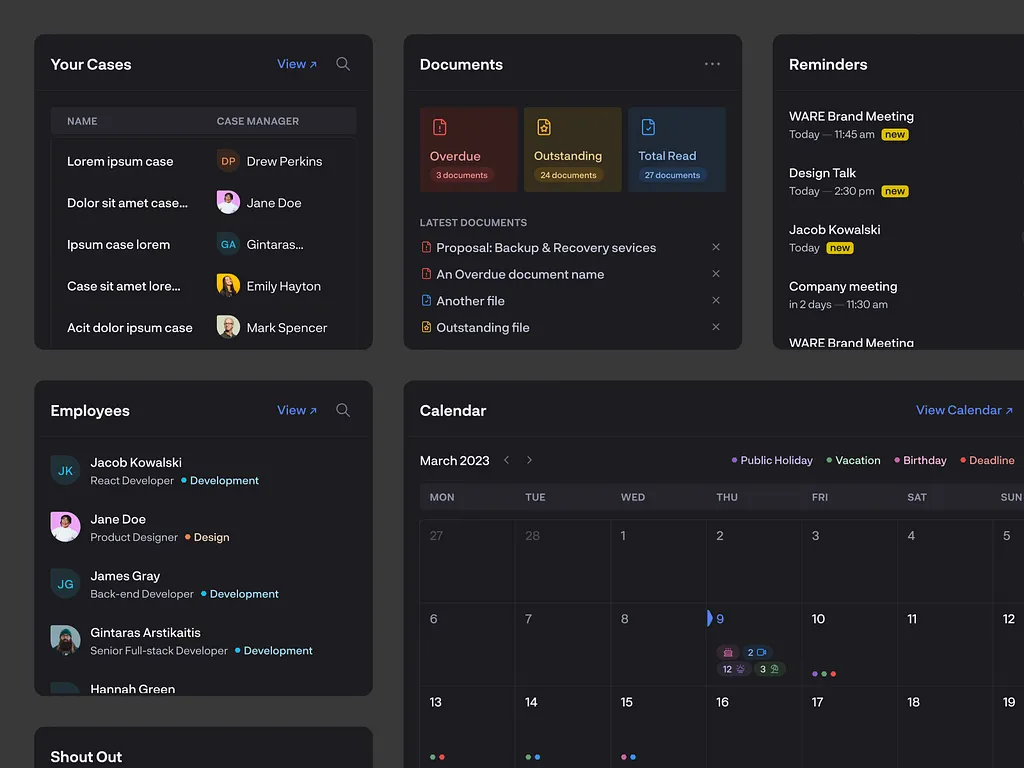Open the Documents panel three-dot menu
Screen dimensions: 1024x768
pos(712,64)
